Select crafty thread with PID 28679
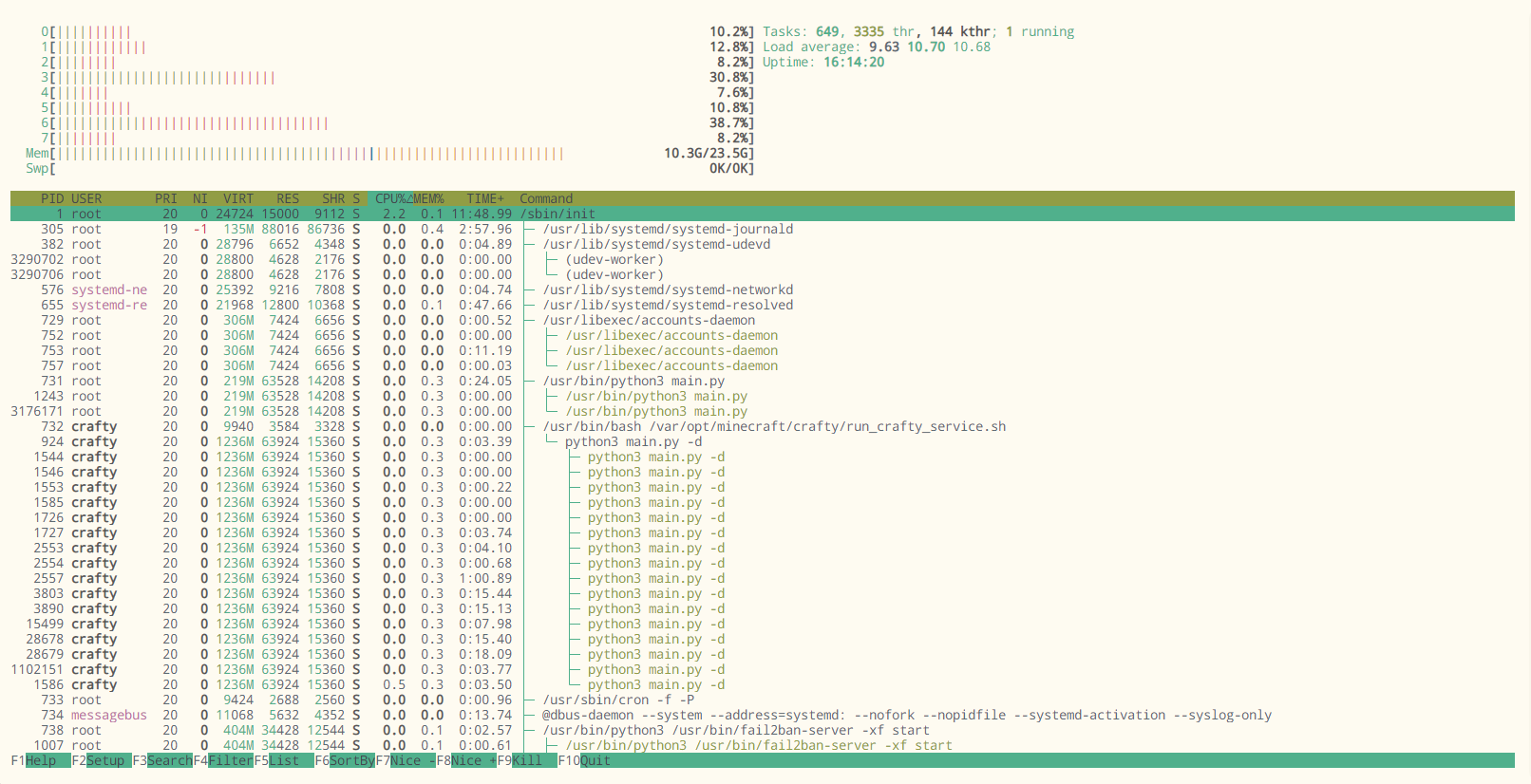Viewport: 1531px width, 784px height. [x=763, y=654]
